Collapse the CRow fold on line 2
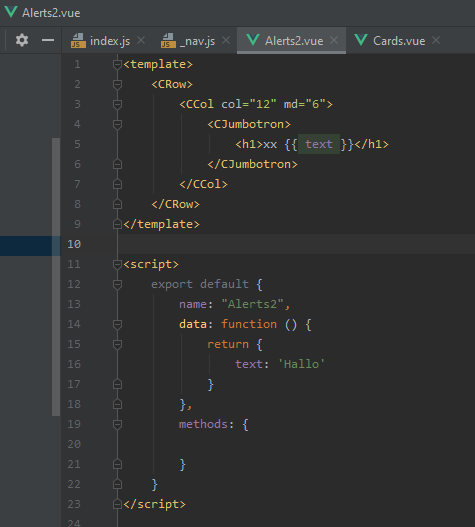475x527 pixels. pyautogui.click(x=117, y=84)
